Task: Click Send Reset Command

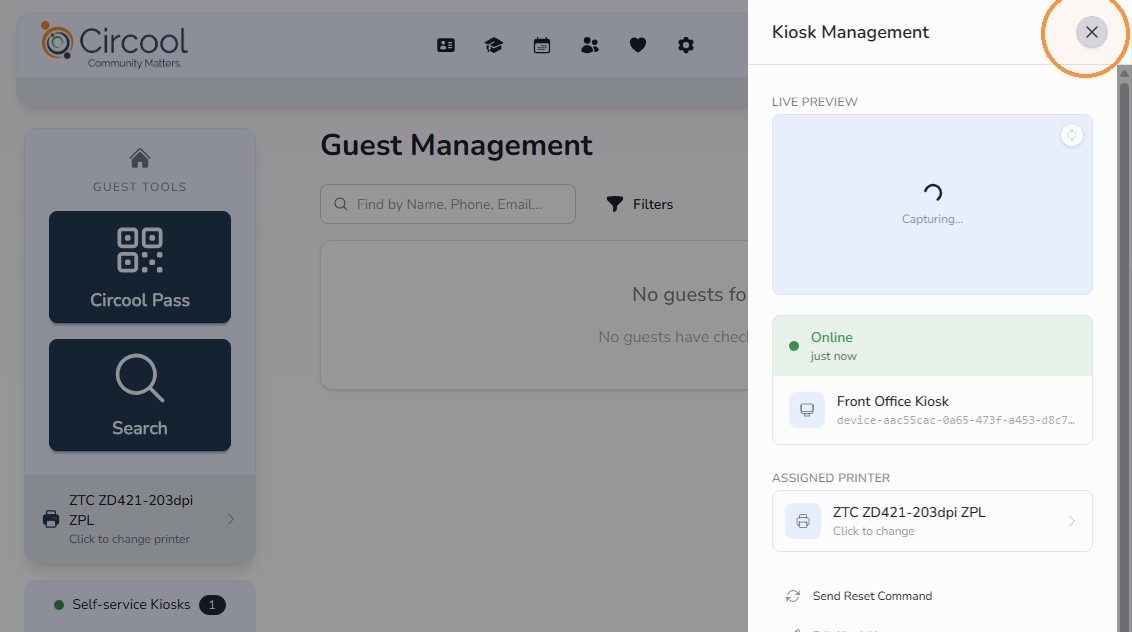Action: [x=872, y=596]
